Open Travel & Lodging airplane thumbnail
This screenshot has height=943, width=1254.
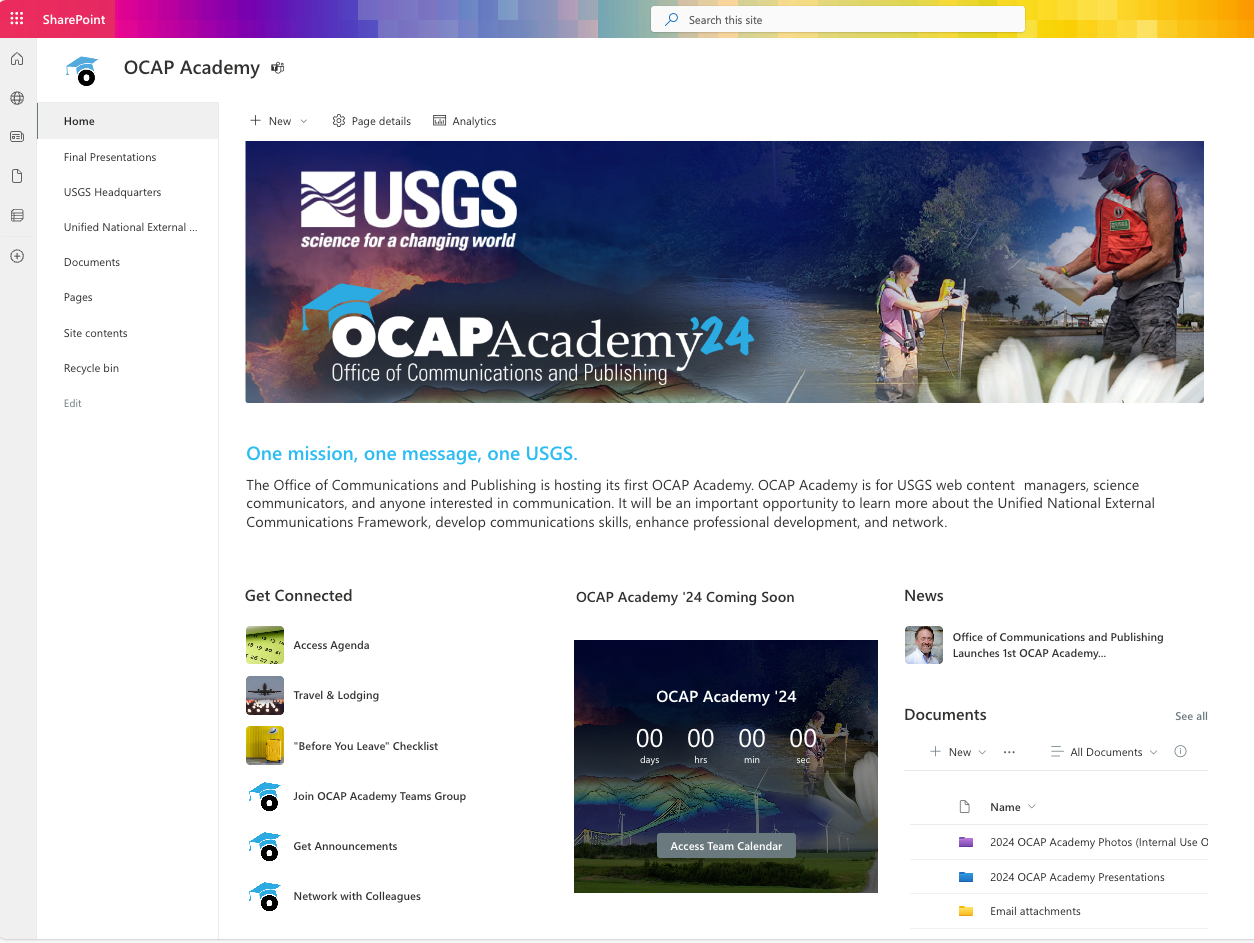[265, 695]
